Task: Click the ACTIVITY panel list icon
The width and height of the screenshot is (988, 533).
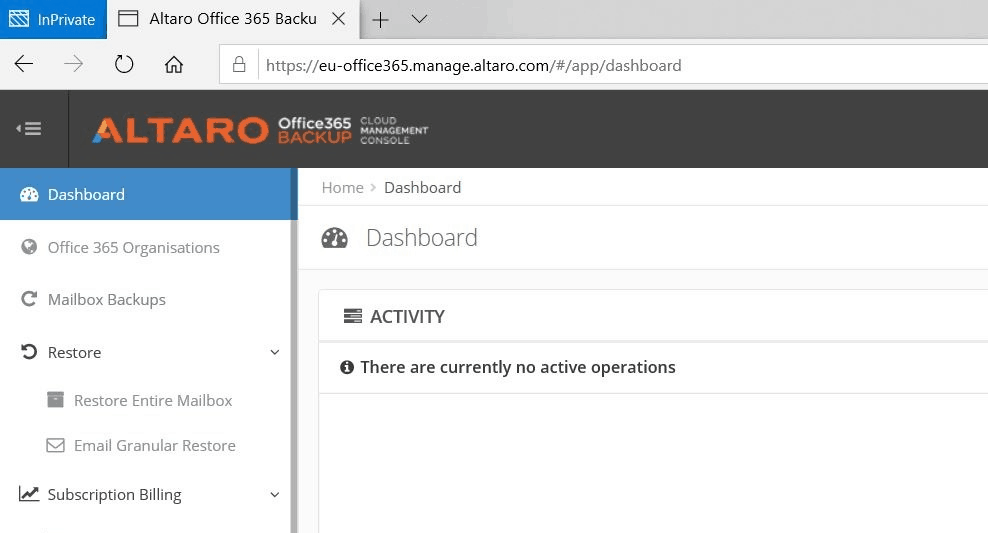Action: click(353, 316)
